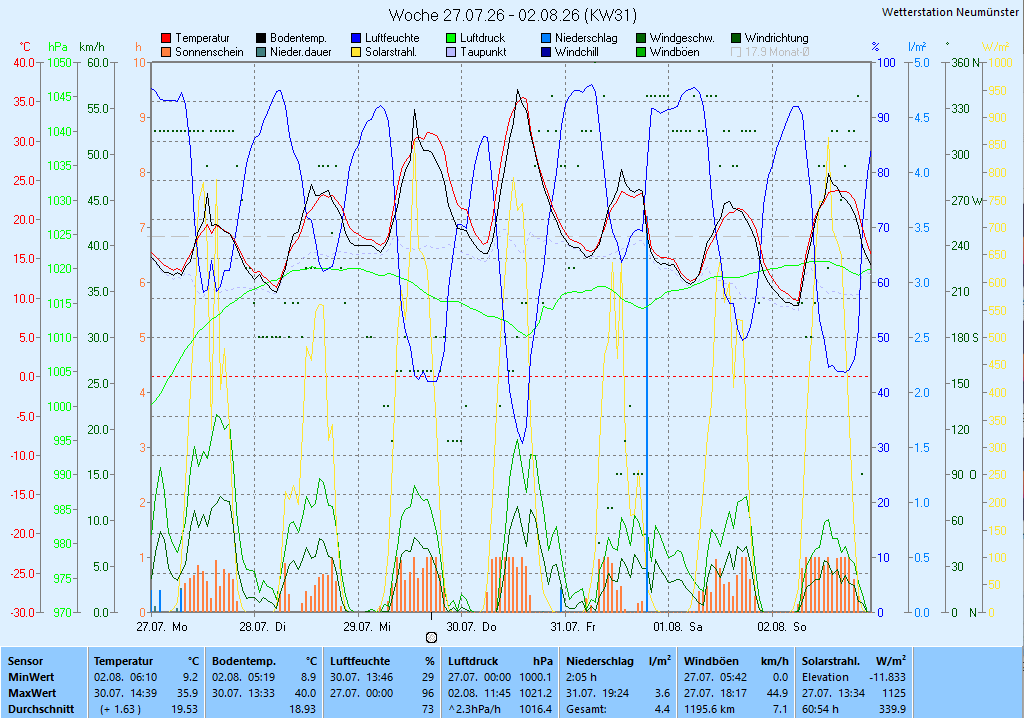Click the yellow W/m² axis unit label

click(x=996, y=47)
